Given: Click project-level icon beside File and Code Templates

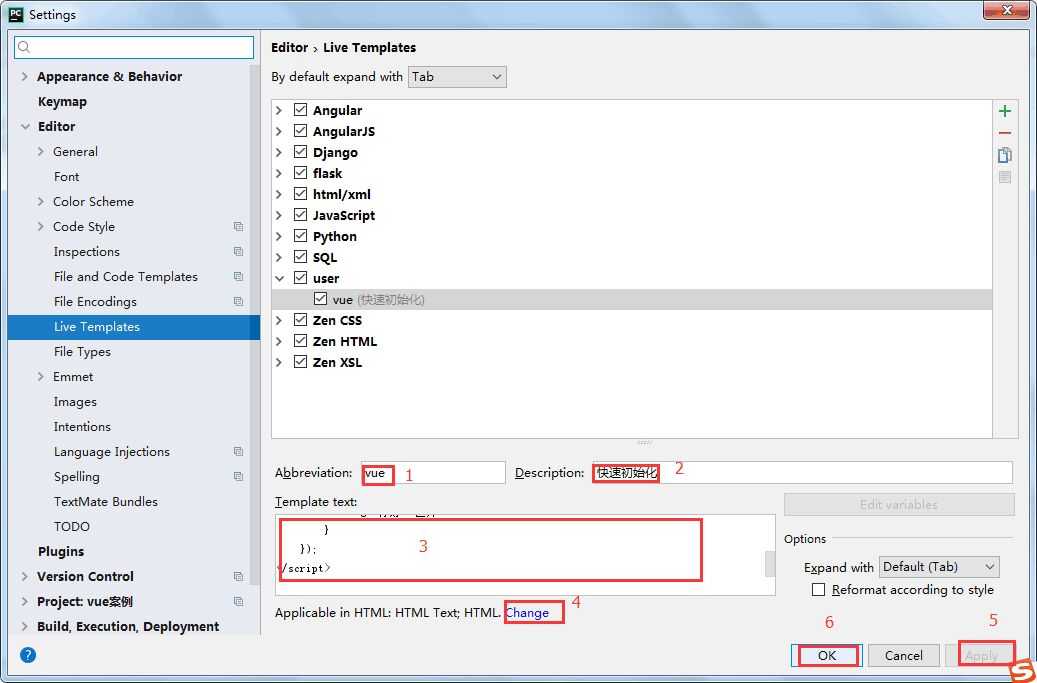Looking at the screenshot, I should coord(238,276).
